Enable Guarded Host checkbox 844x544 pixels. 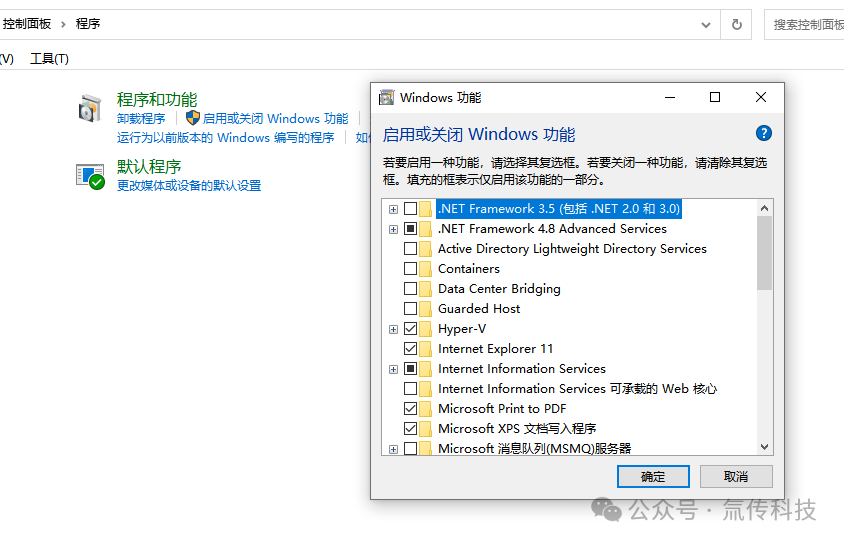410,309
